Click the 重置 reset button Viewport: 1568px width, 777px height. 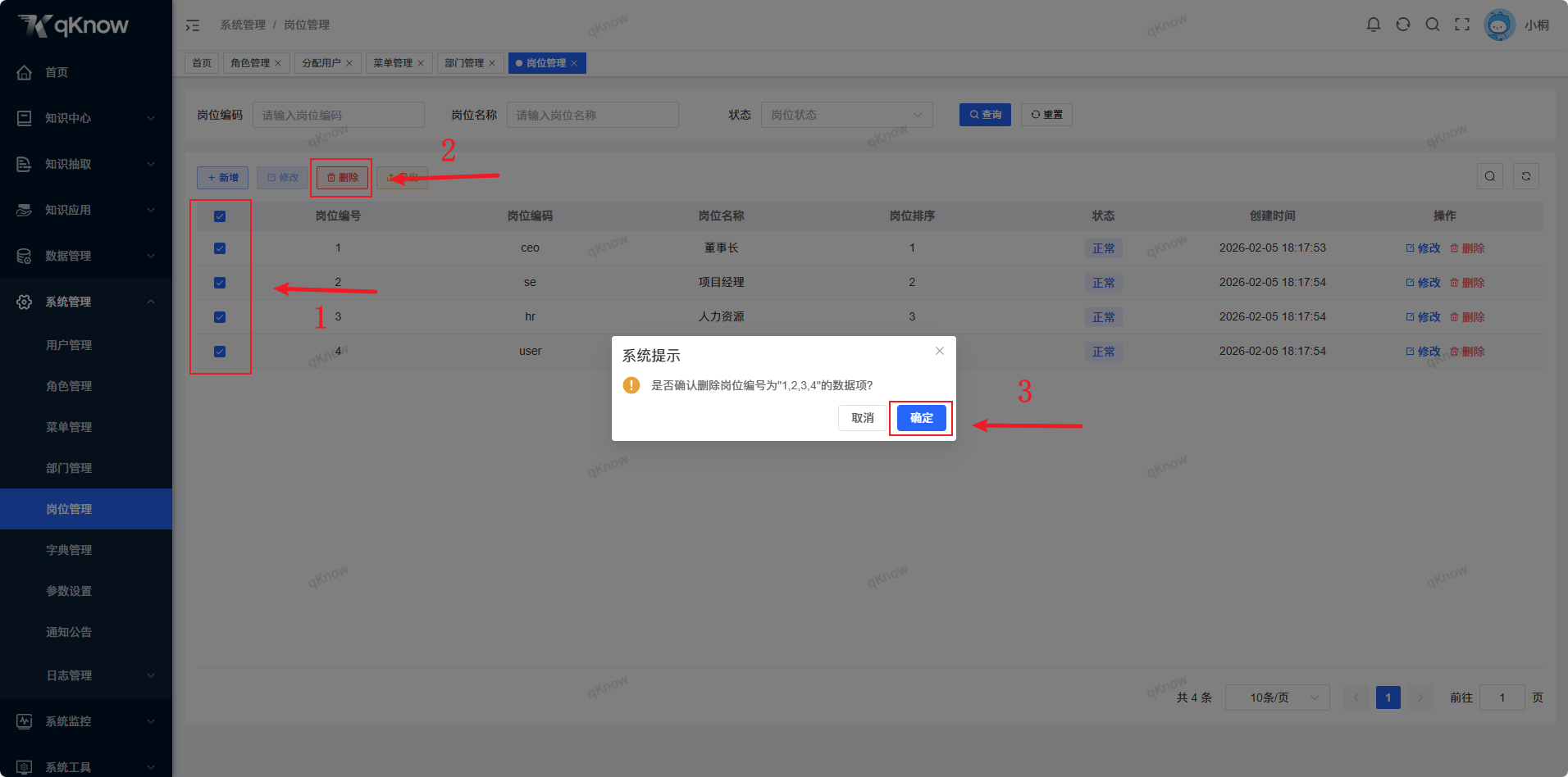tap(1046, 115)
